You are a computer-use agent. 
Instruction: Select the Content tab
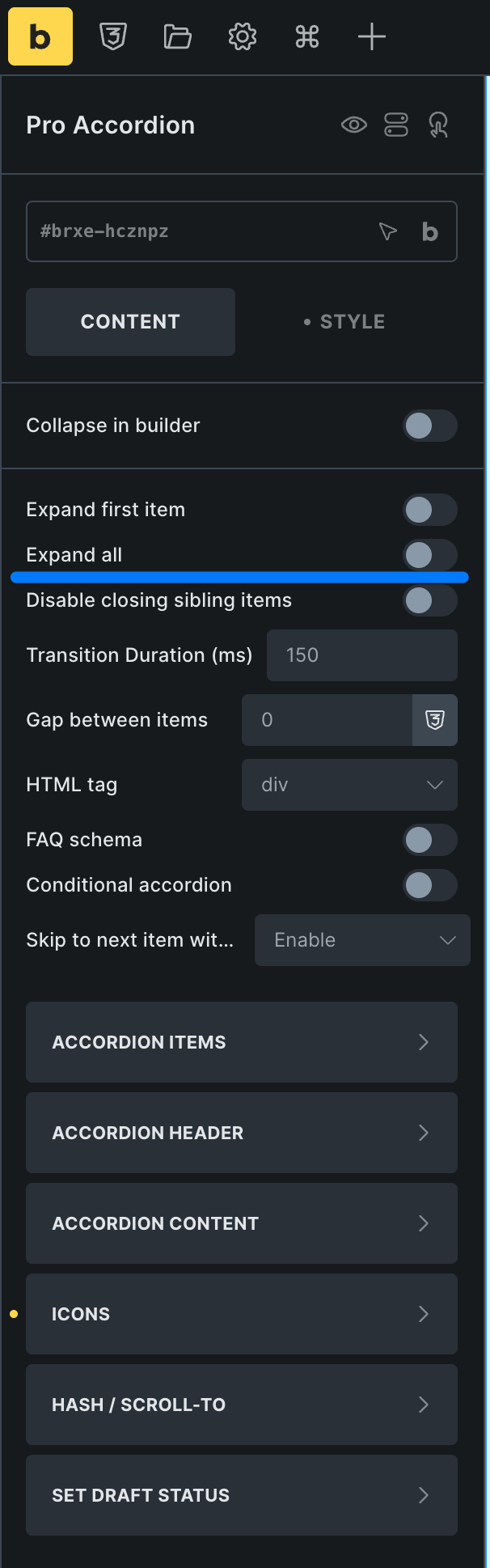point(130,322)
